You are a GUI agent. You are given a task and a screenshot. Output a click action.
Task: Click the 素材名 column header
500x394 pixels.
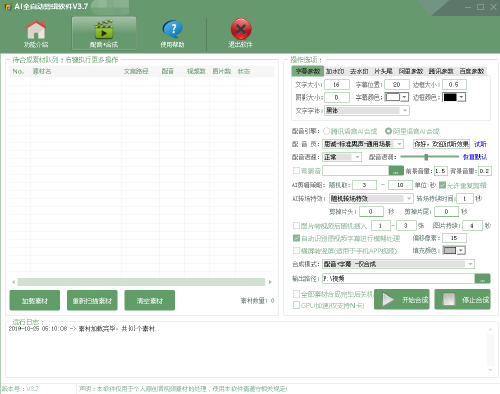(x=42, y=71)
